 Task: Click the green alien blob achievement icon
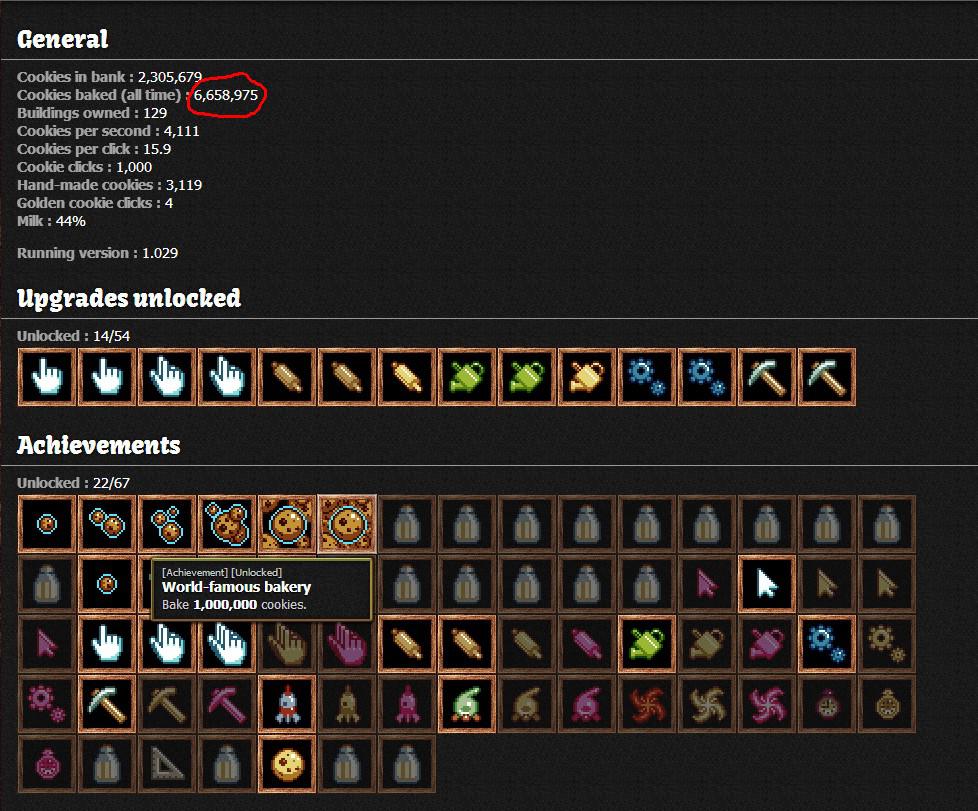(467, 704)
